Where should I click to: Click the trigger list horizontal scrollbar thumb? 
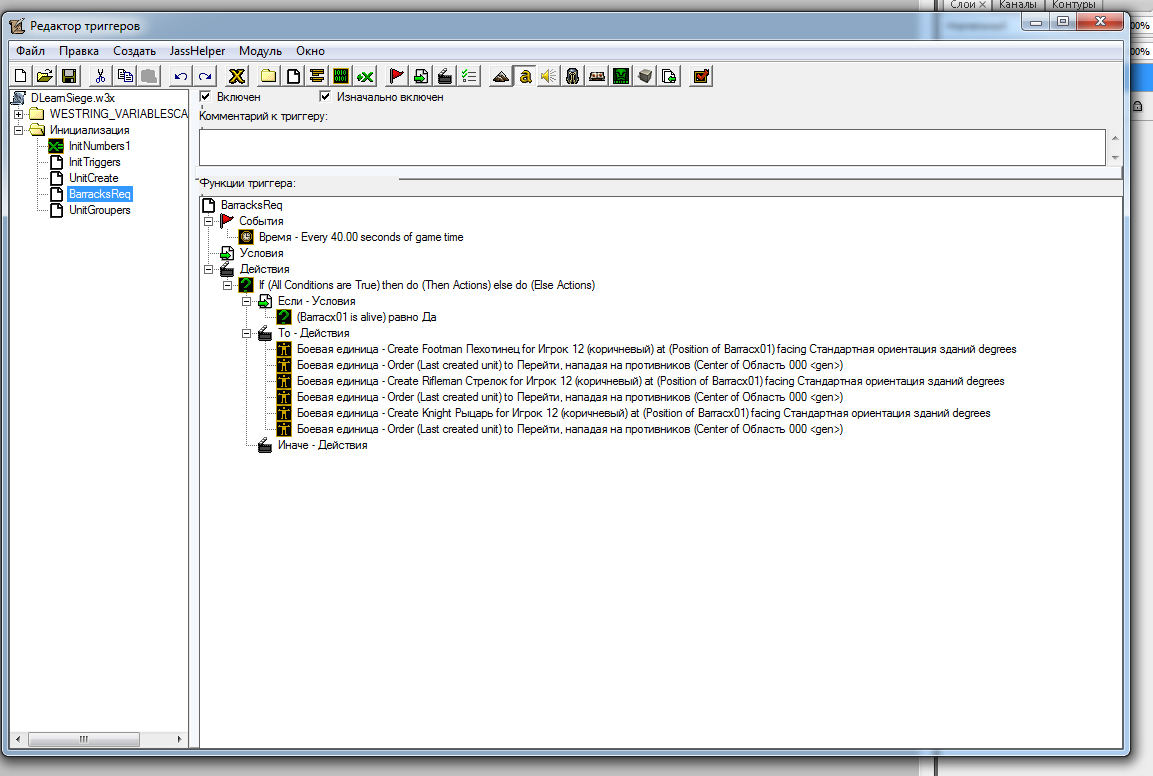coord(83,739)
